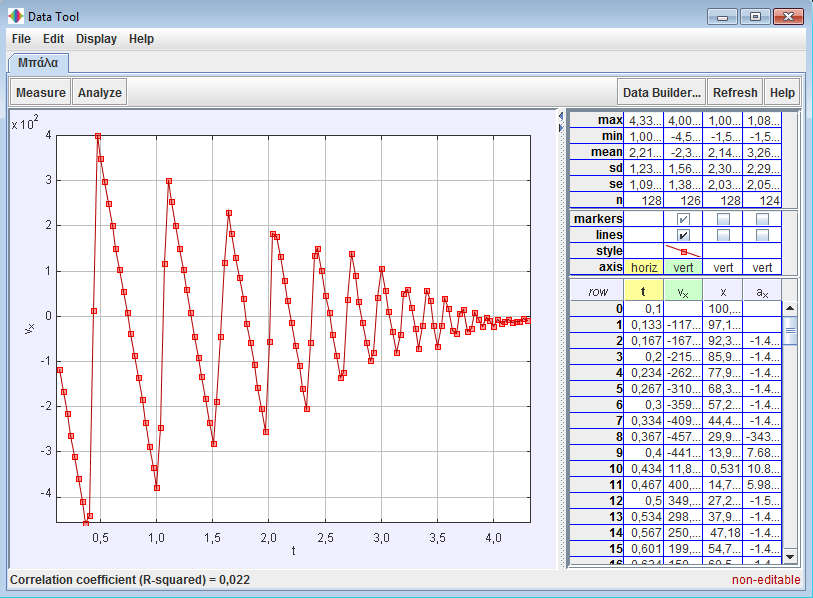Click the vert axis cell for ax
813x598 pixels.
point(762,267)
